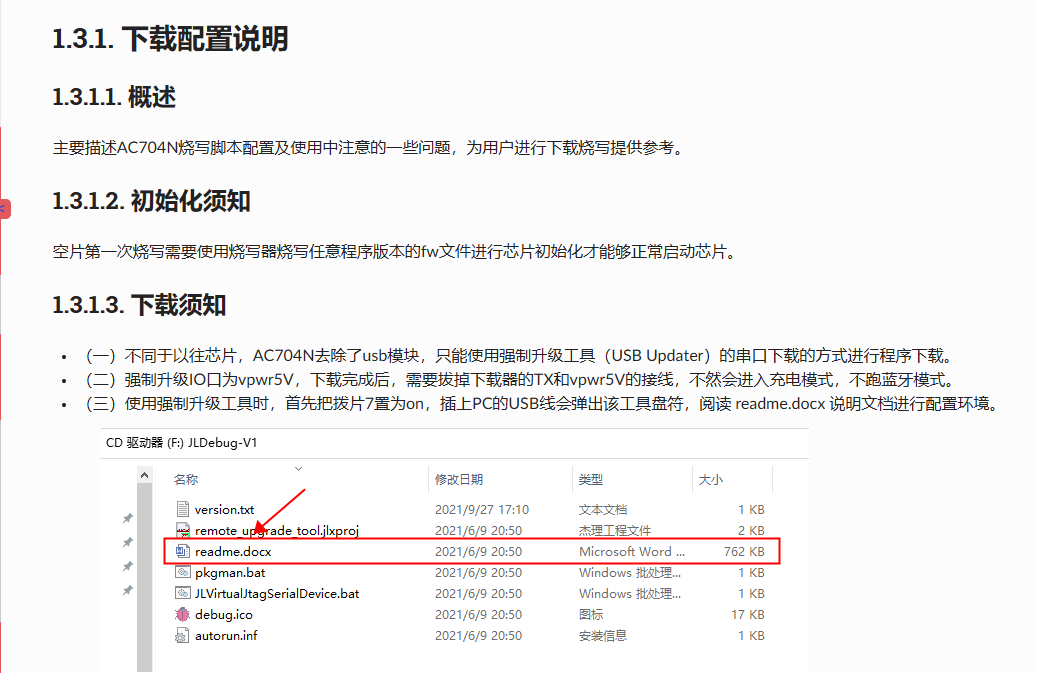Click the CD 驱动器 (F:) JLDebug-V1 title

(182, 442)
